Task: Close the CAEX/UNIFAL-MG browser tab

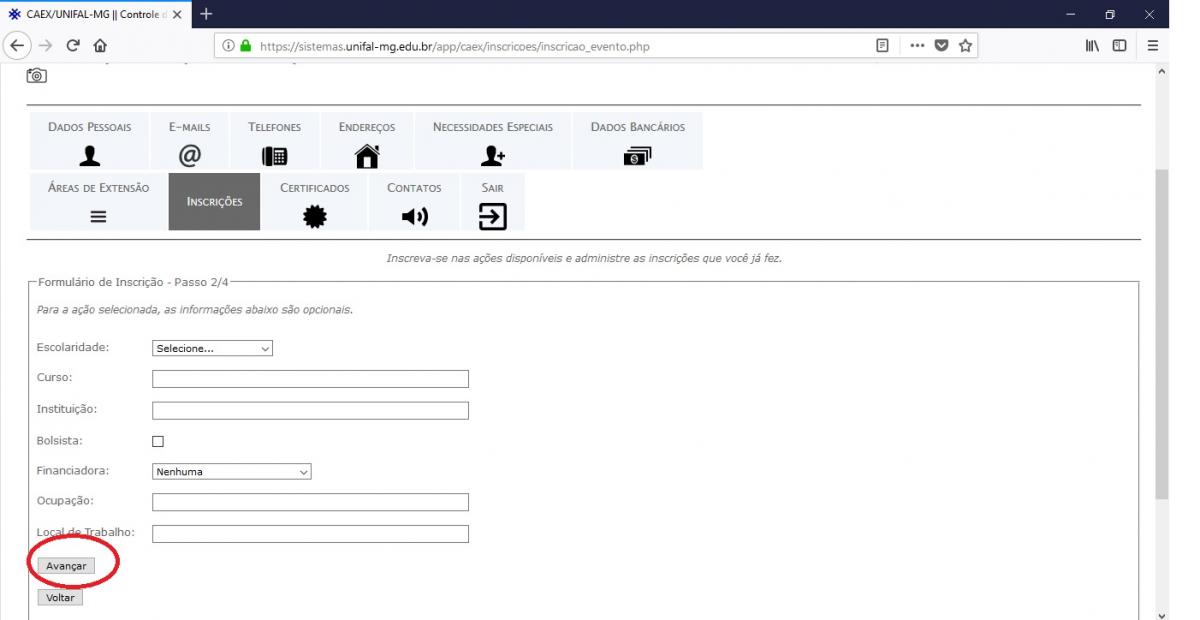Action: click(177, 15)
